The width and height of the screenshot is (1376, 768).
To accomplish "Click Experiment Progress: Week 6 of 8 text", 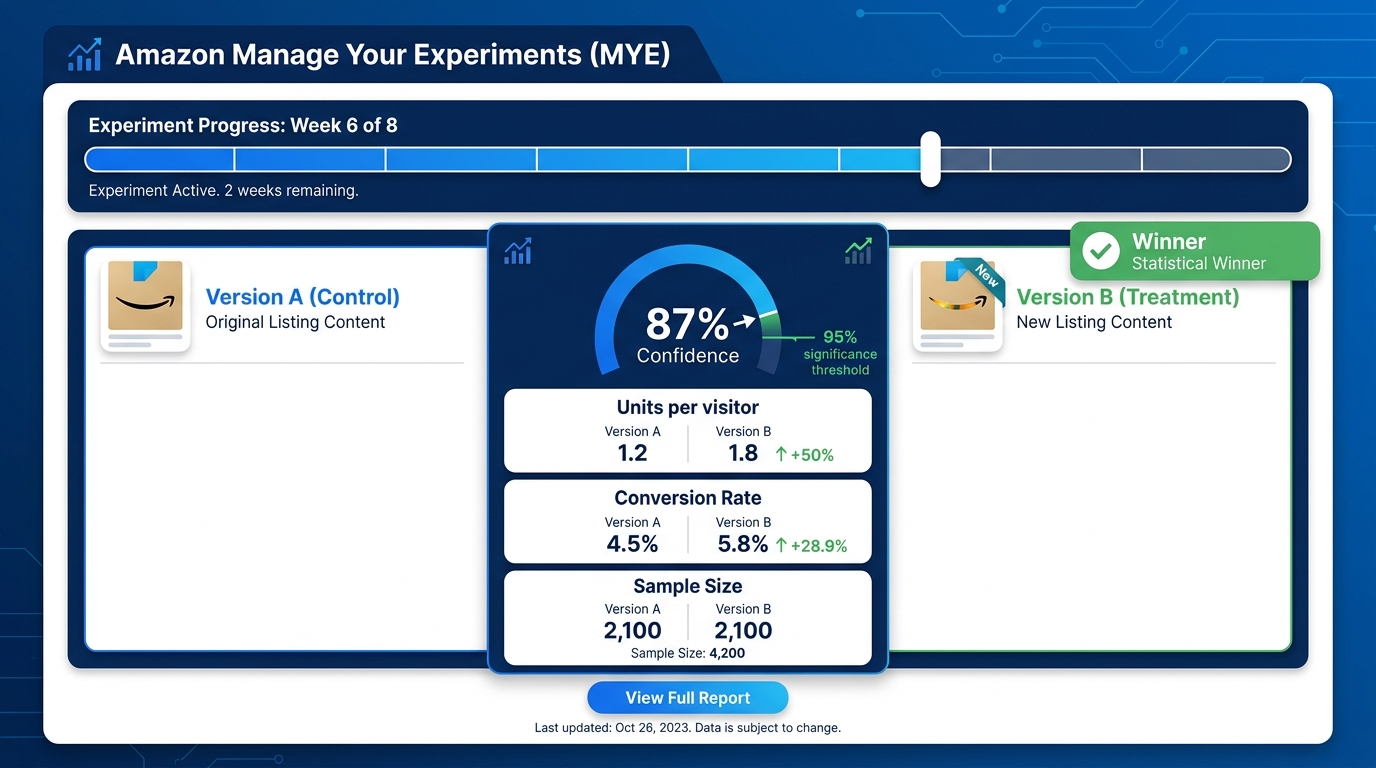I will [x=243, y=125].
